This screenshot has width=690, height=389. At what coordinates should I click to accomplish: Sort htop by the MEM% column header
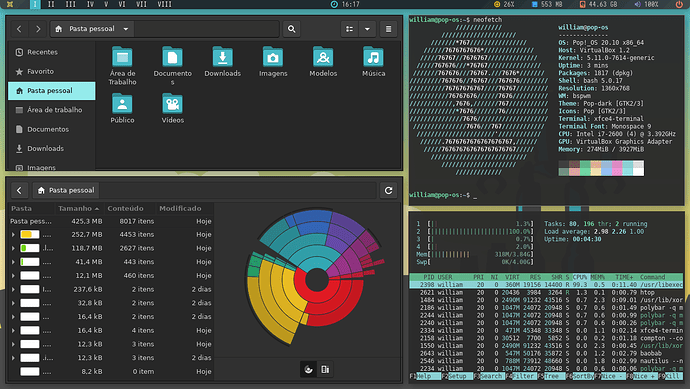tap(597, 277)
